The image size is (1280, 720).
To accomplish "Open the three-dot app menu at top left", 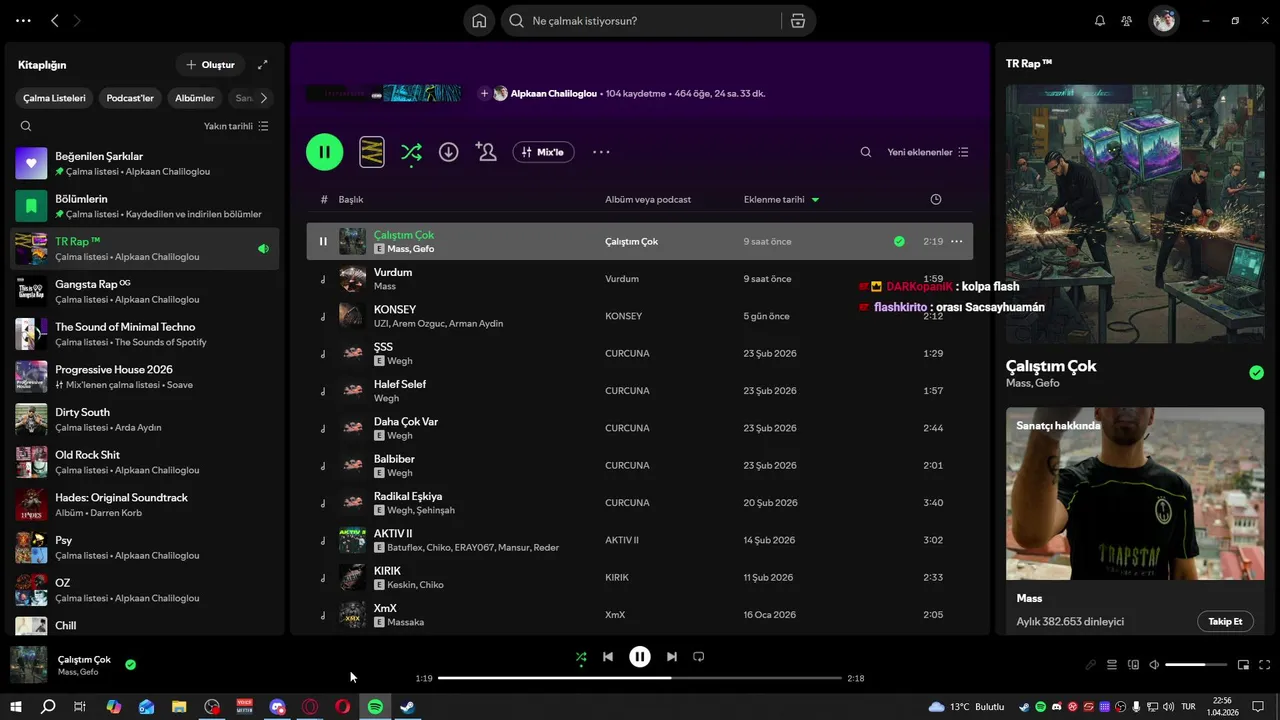I will tap(23, 20).
